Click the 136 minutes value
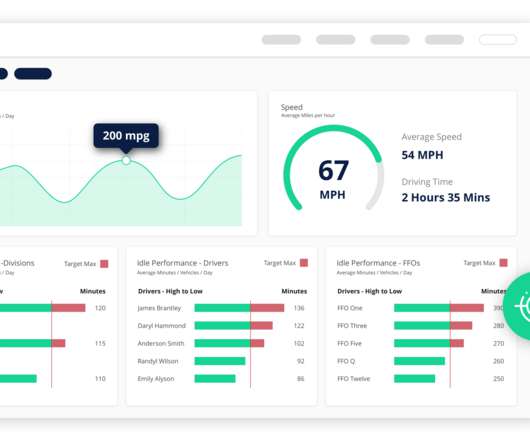Image resolution: width=530 pixels, height=442 pixels. [299, 308]
